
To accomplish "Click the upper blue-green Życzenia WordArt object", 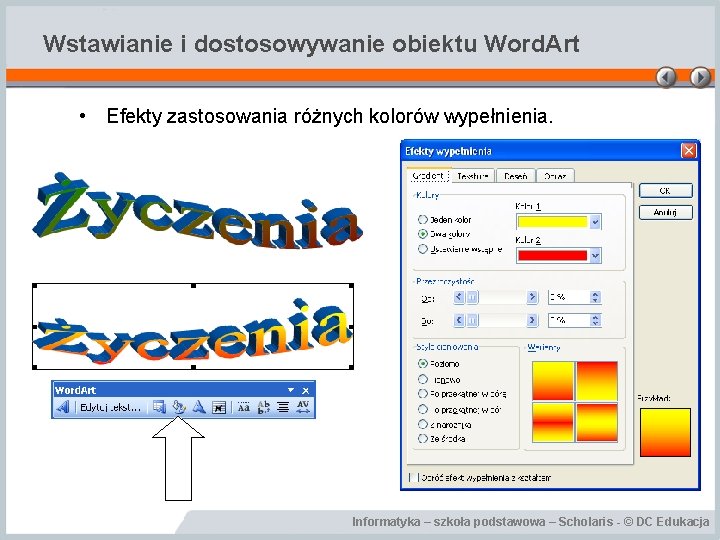I will pos(197,212).
